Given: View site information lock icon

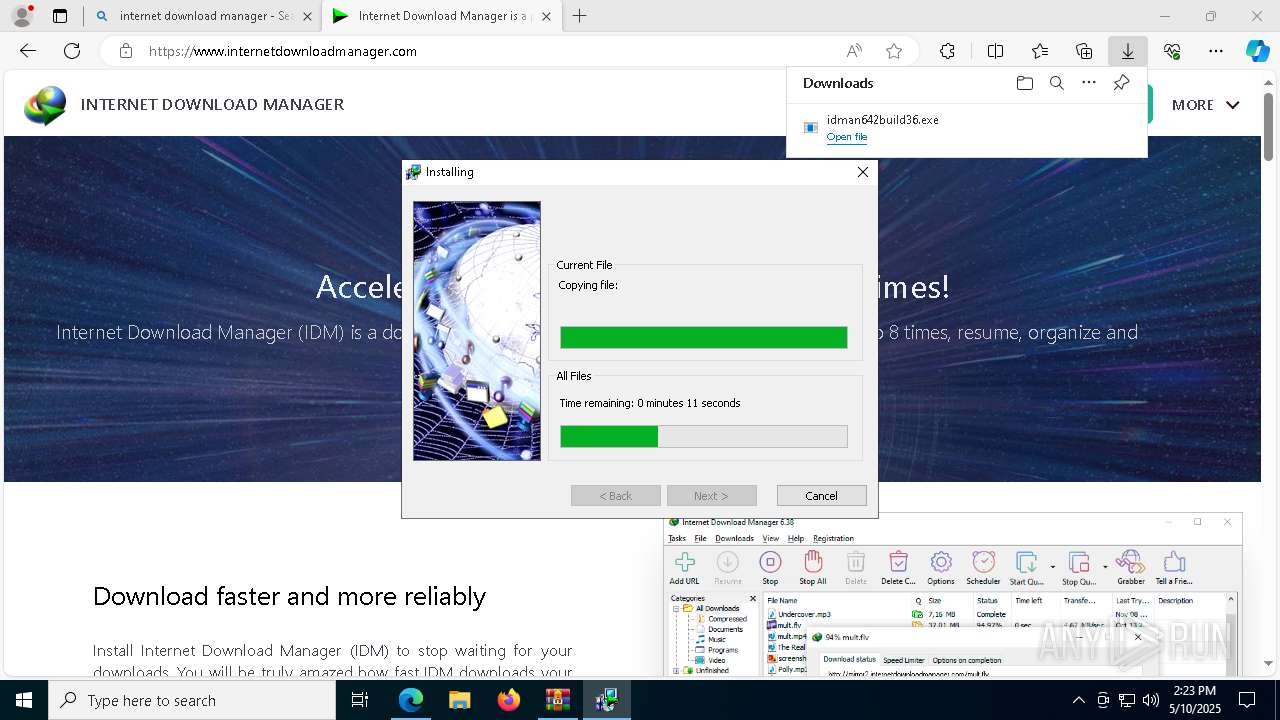Looking at the screenshot, I should (x=125, y=51).
